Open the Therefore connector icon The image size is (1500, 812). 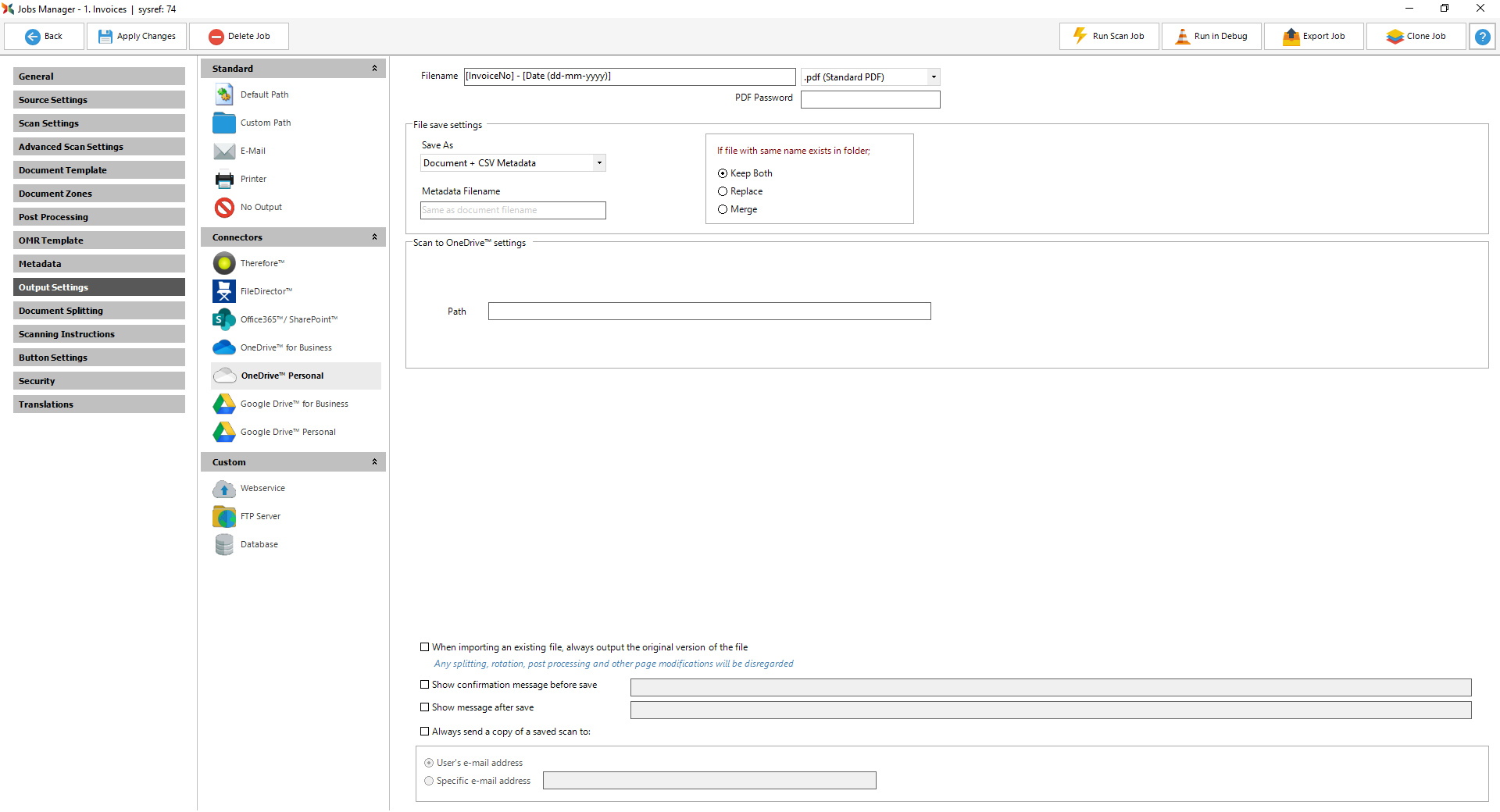(x=224, y=263)
